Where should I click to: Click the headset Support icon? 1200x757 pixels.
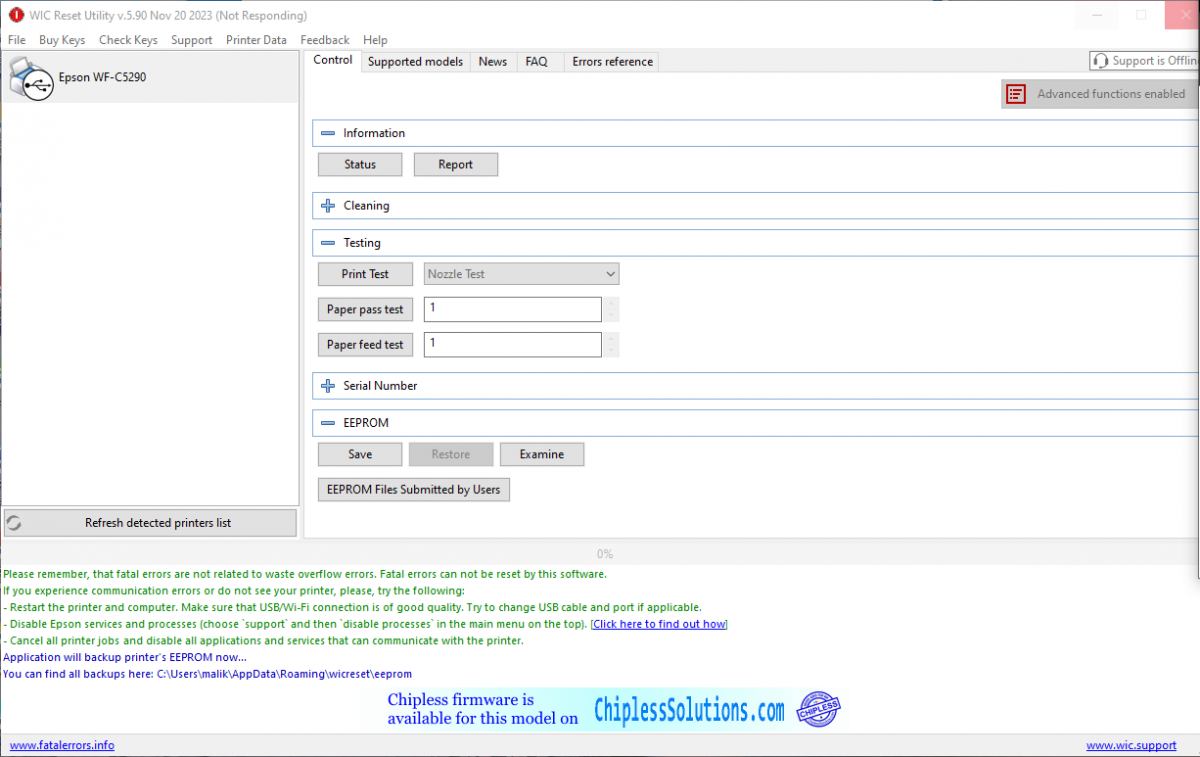coord(1101,61)
